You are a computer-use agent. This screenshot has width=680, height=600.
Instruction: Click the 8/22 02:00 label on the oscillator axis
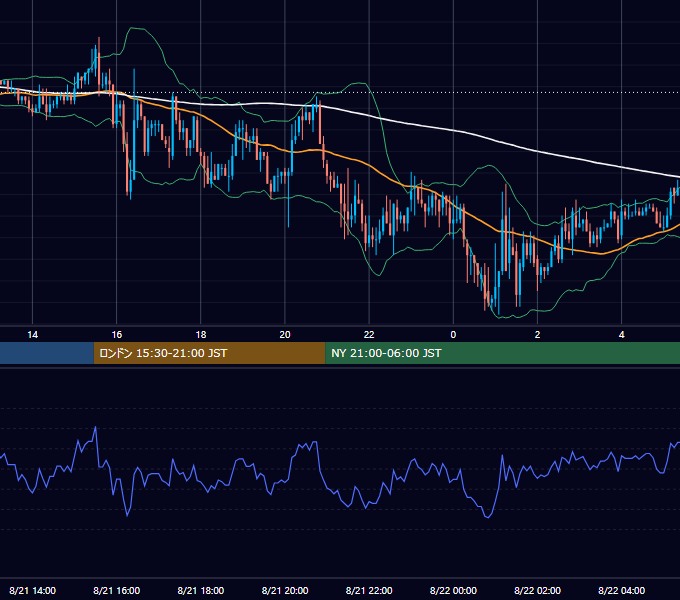(537, 591)
